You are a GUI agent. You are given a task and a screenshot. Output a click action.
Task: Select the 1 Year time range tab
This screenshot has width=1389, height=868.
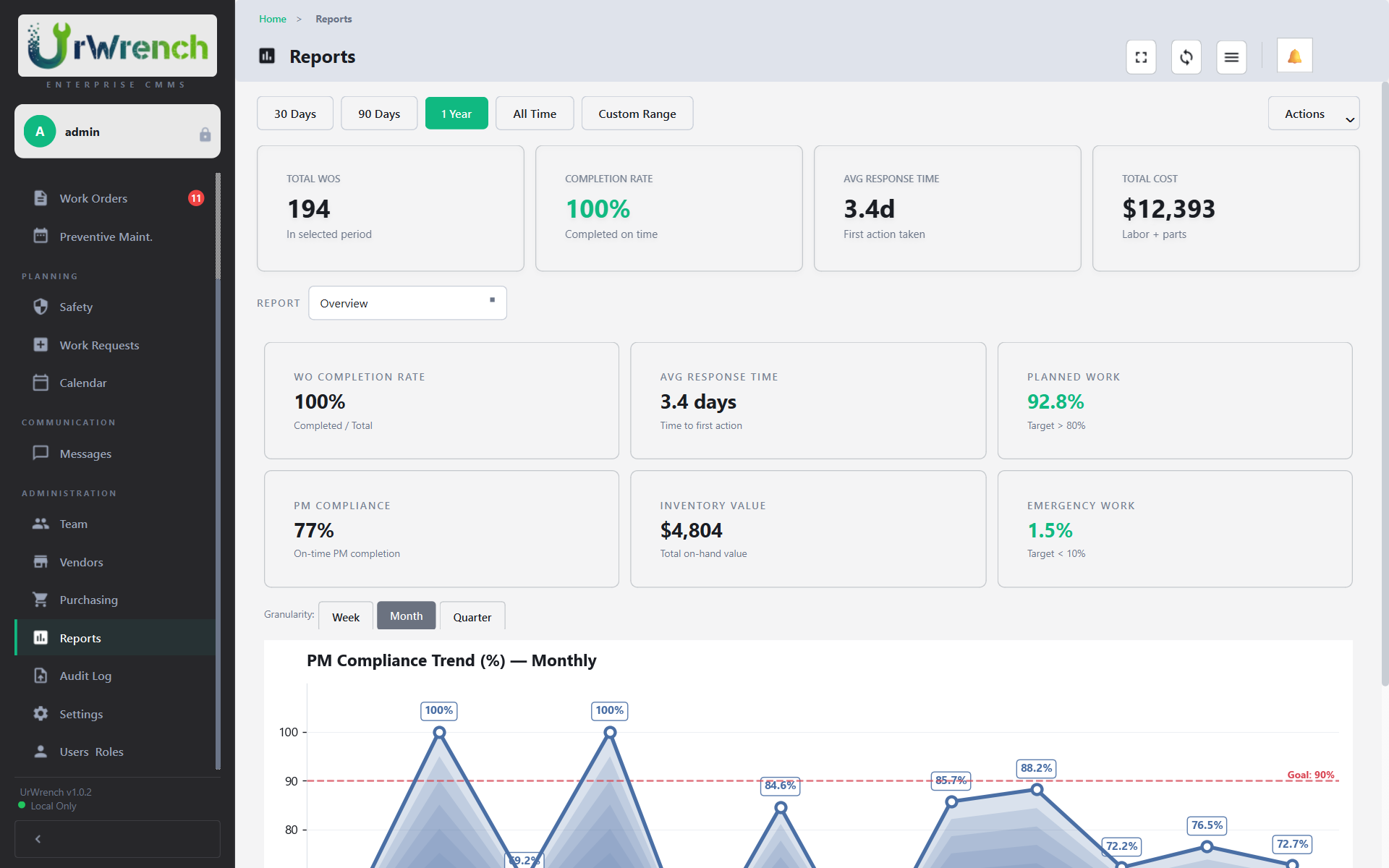point(456,113)
